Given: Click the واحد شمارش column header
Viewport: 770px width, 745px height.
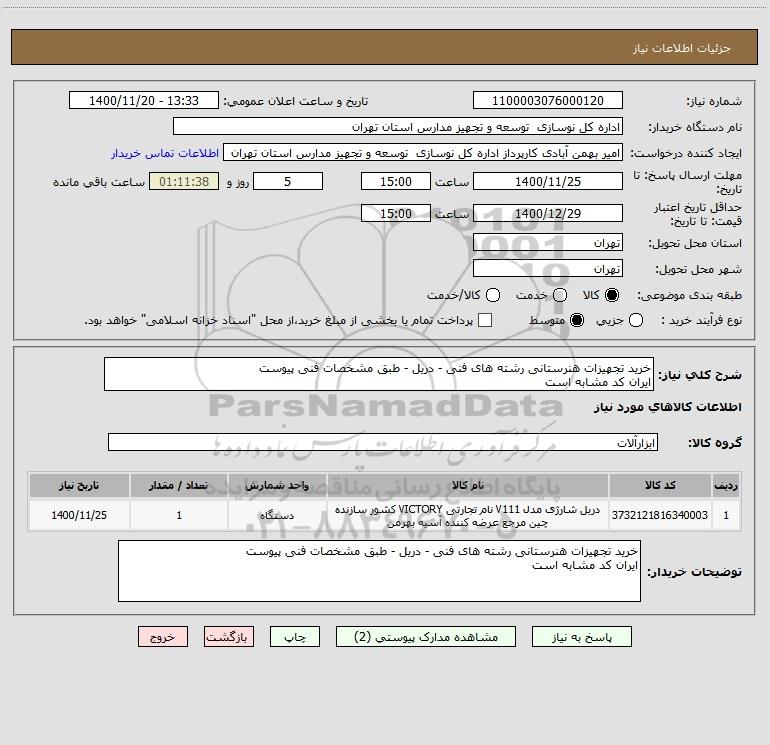Looking at the screenshot, I should pos(277,485).
